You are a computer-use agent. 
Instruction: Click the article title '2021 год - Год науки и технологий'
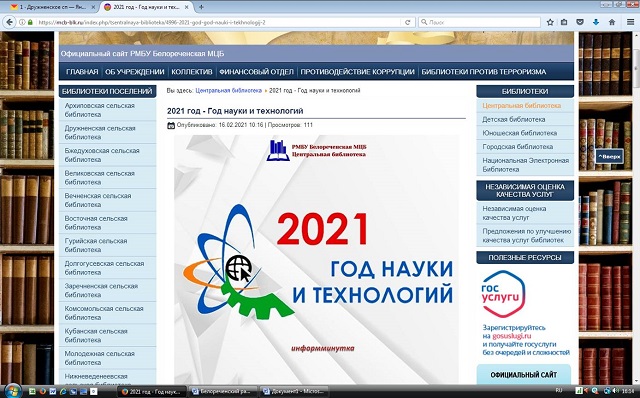[x=235, y=111]
